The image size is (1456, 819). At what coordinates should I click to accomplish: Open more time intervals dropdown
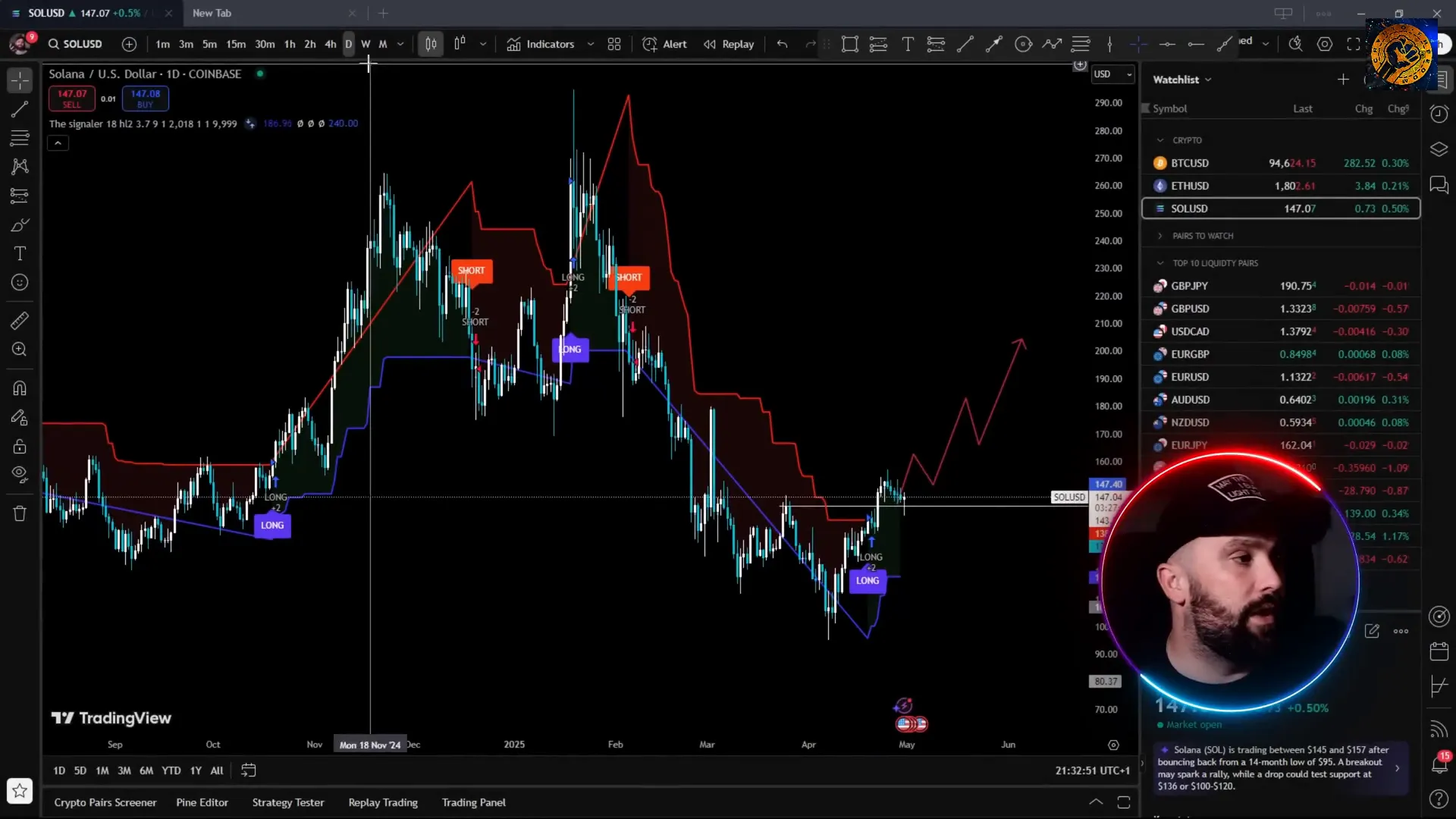point(400,44)
